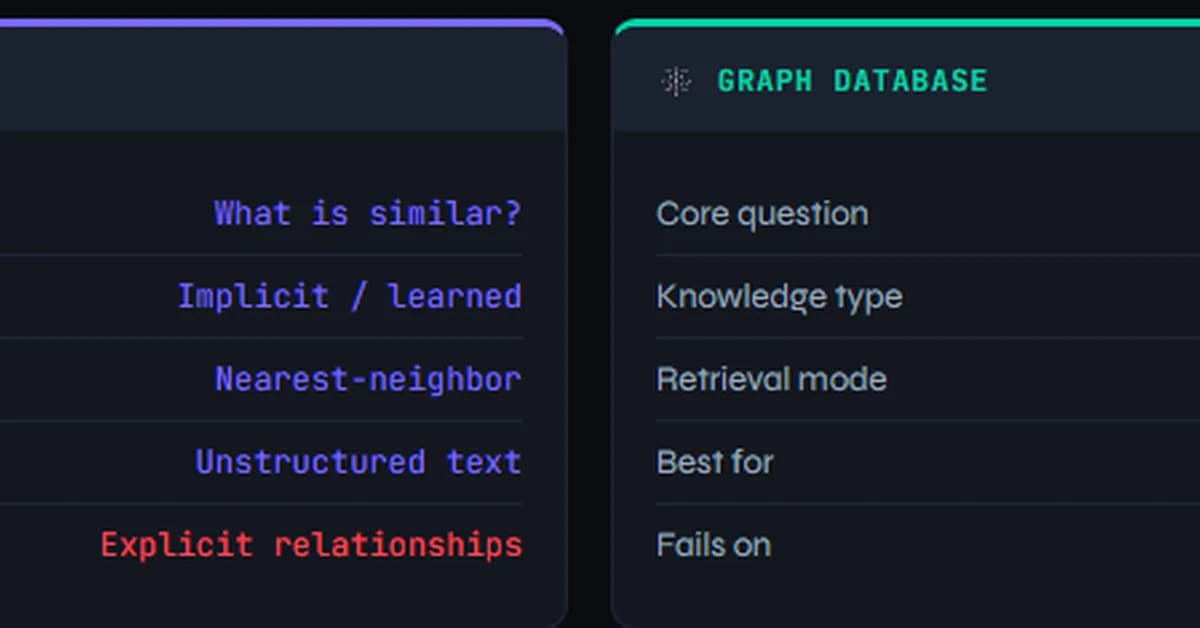Click the 'Explicit relationships' red highlighted text

coord(311,544)
